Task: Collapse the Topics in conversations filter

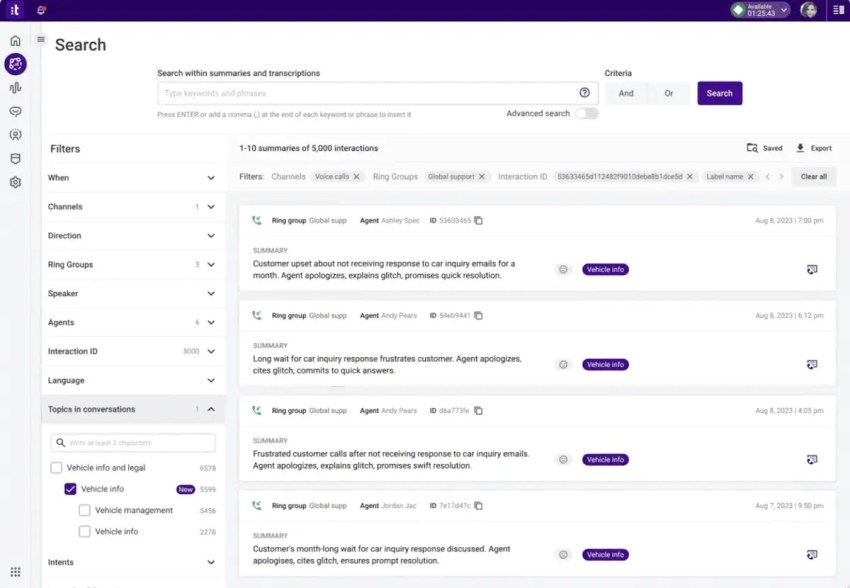Action: 132,409
